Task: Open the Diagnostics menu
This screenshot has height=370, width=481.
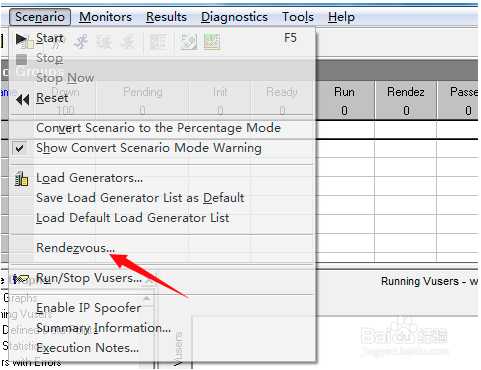Action: pyautogui.click(x=234, y=17)
